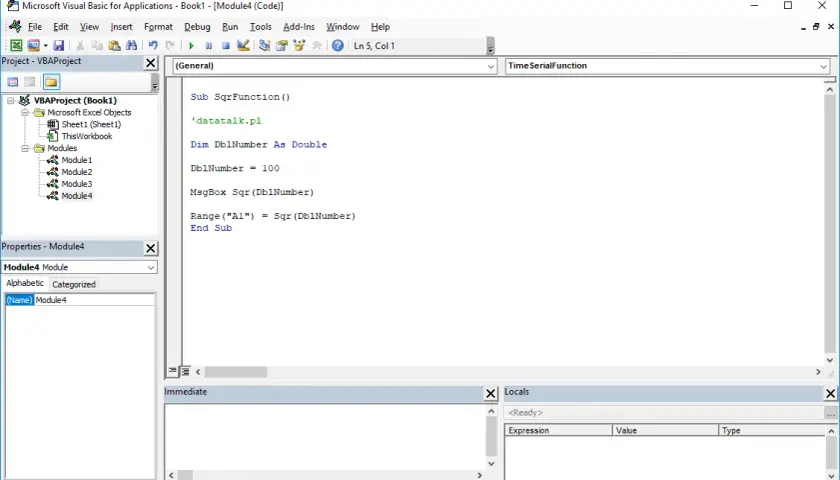Toggle Full Module View button
This screenshot has width=840, height=480.
(185, 371)
